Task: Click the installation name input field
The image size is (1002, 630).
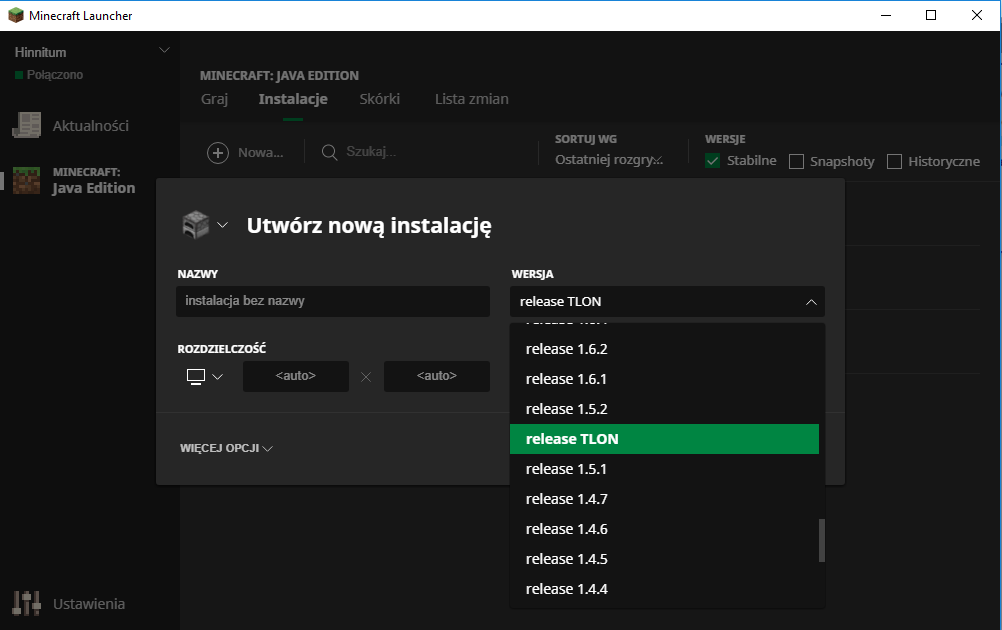Action: 332,302
